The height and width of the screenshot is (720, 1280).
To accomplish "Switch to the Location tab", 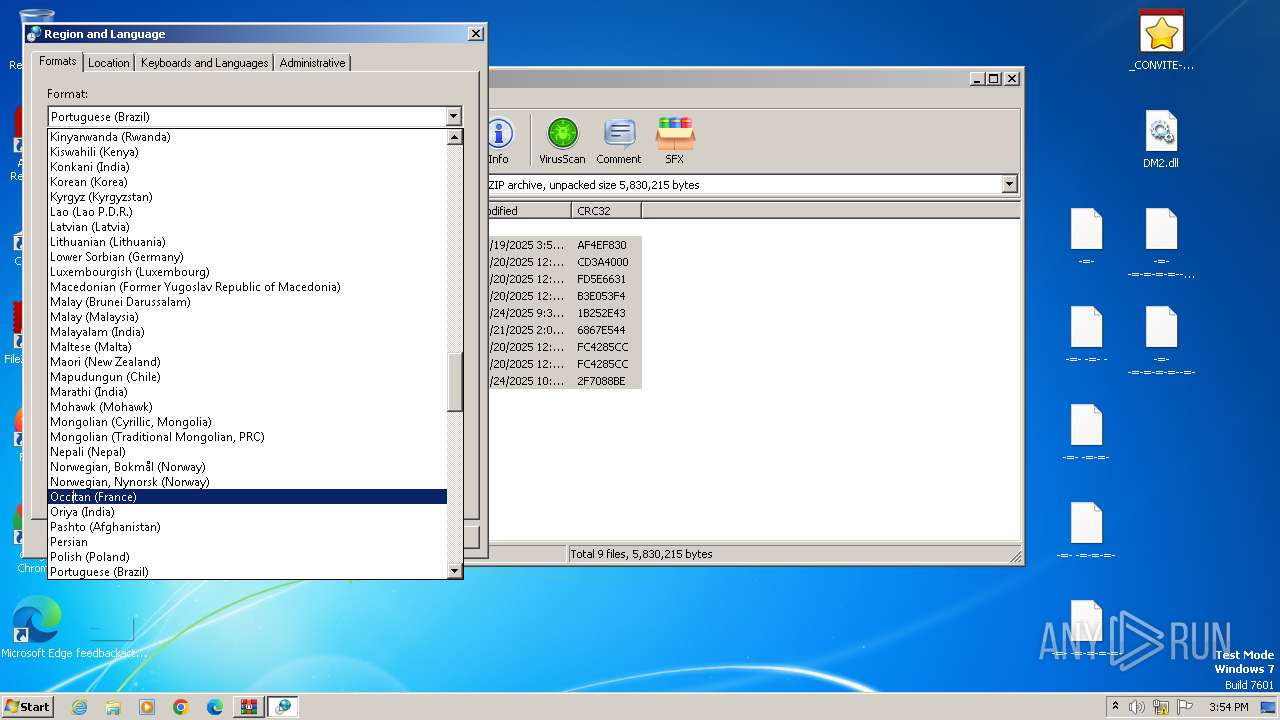I will [x=109, y=62].
